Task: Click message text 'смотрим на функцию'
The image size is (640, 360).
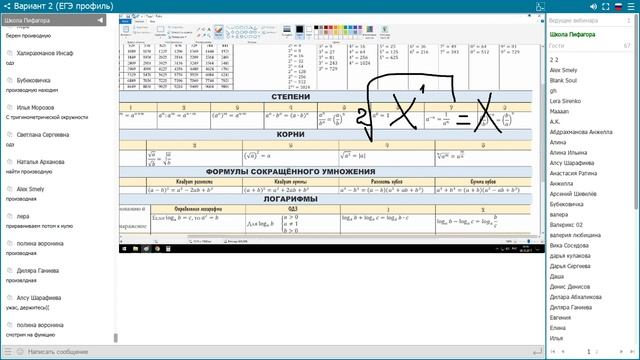Action: click(30, 335)
